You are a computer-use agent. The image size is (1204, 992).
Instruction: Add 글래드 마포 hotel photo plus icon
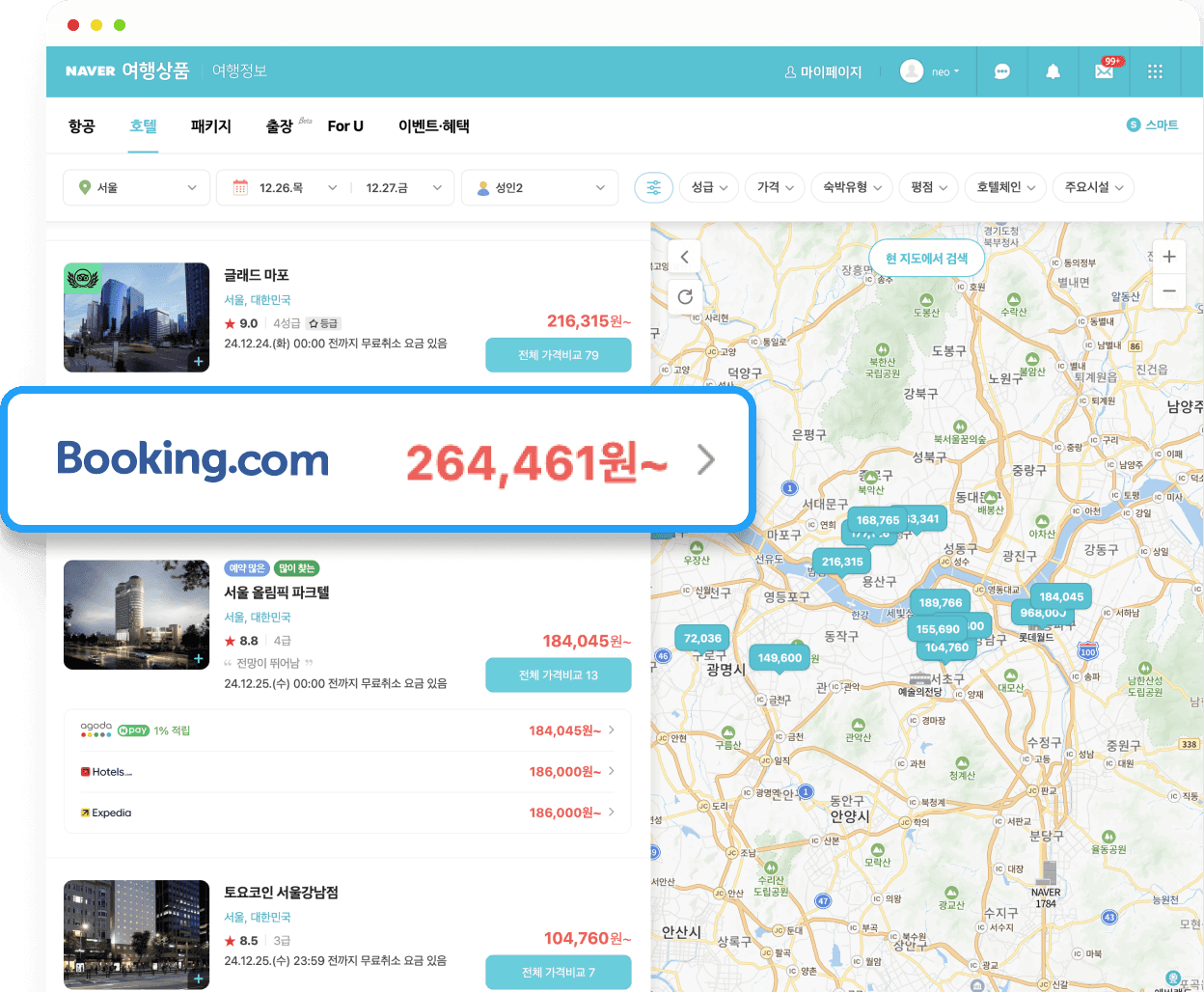click(198, 362)
